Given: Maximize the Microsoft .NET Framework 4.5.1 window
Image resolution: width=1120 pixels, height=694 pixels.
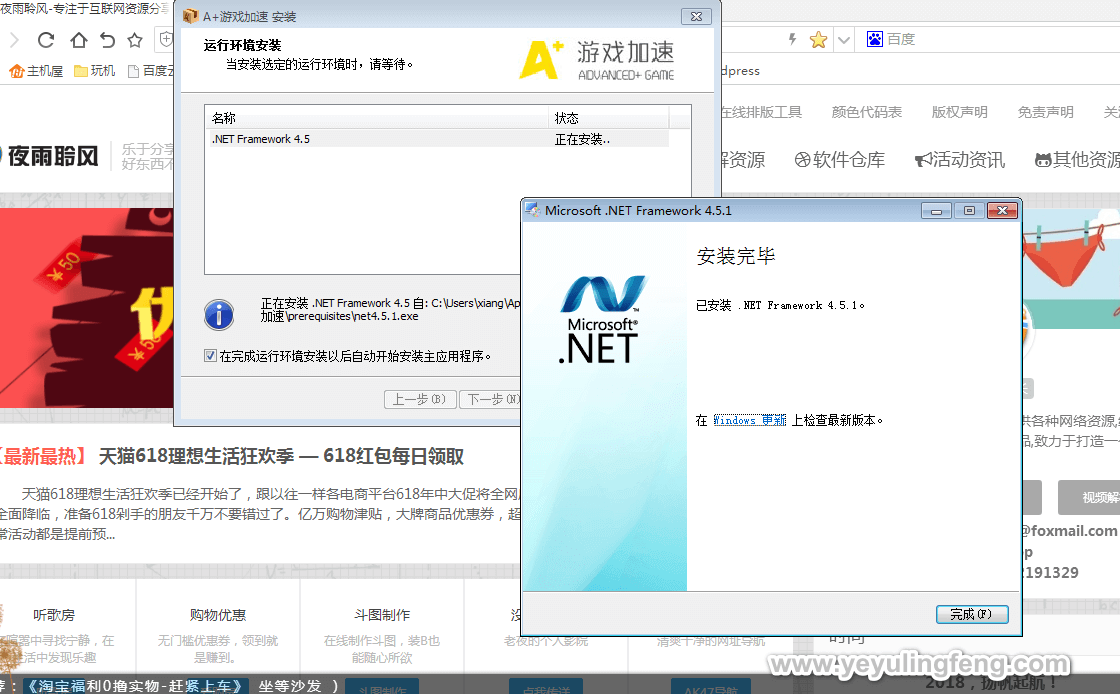Looking at the screenshot, I should 969,211.
